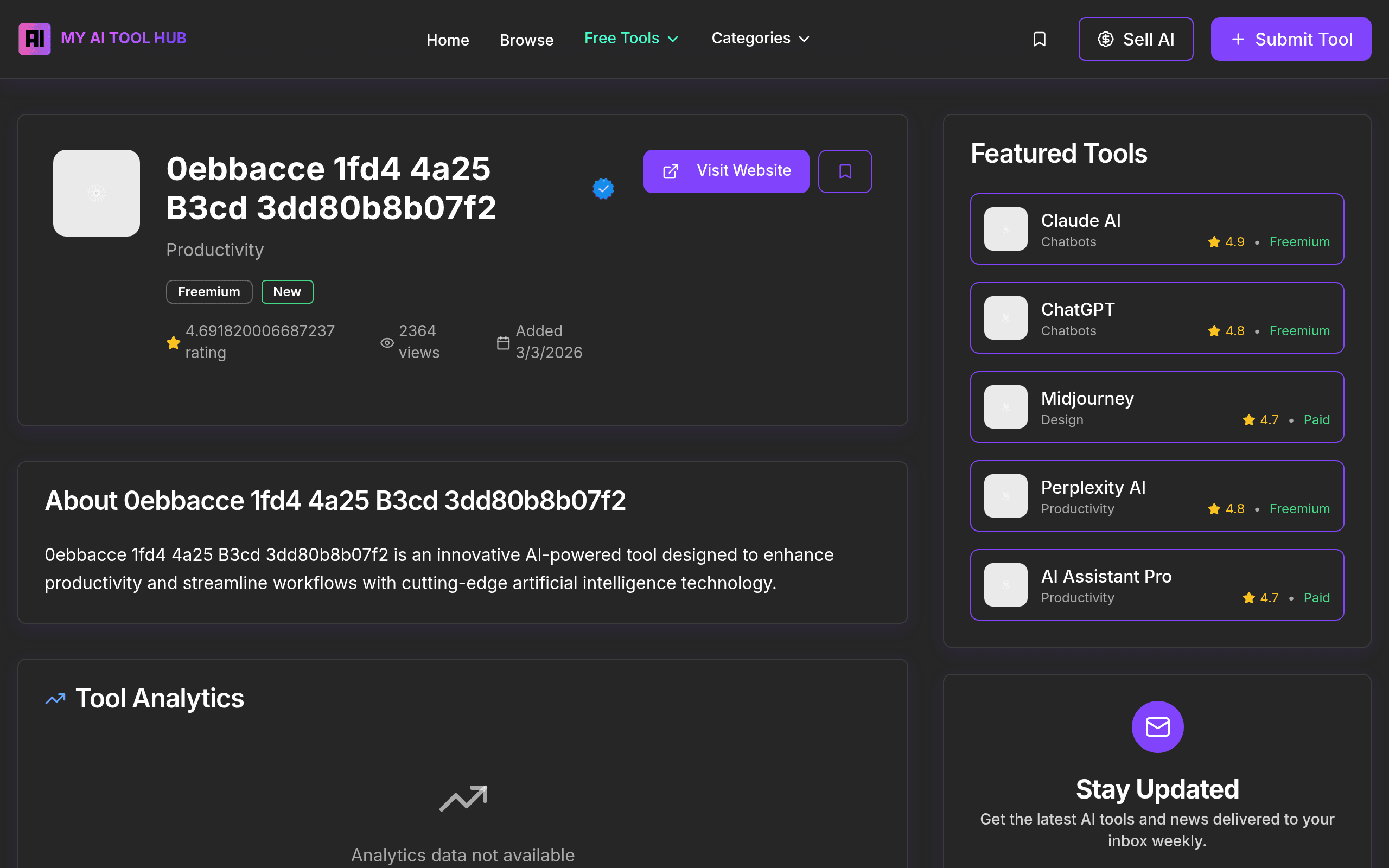Click the 4.691820006687237 rating value

pyautogui.click(x=260, y=331)
